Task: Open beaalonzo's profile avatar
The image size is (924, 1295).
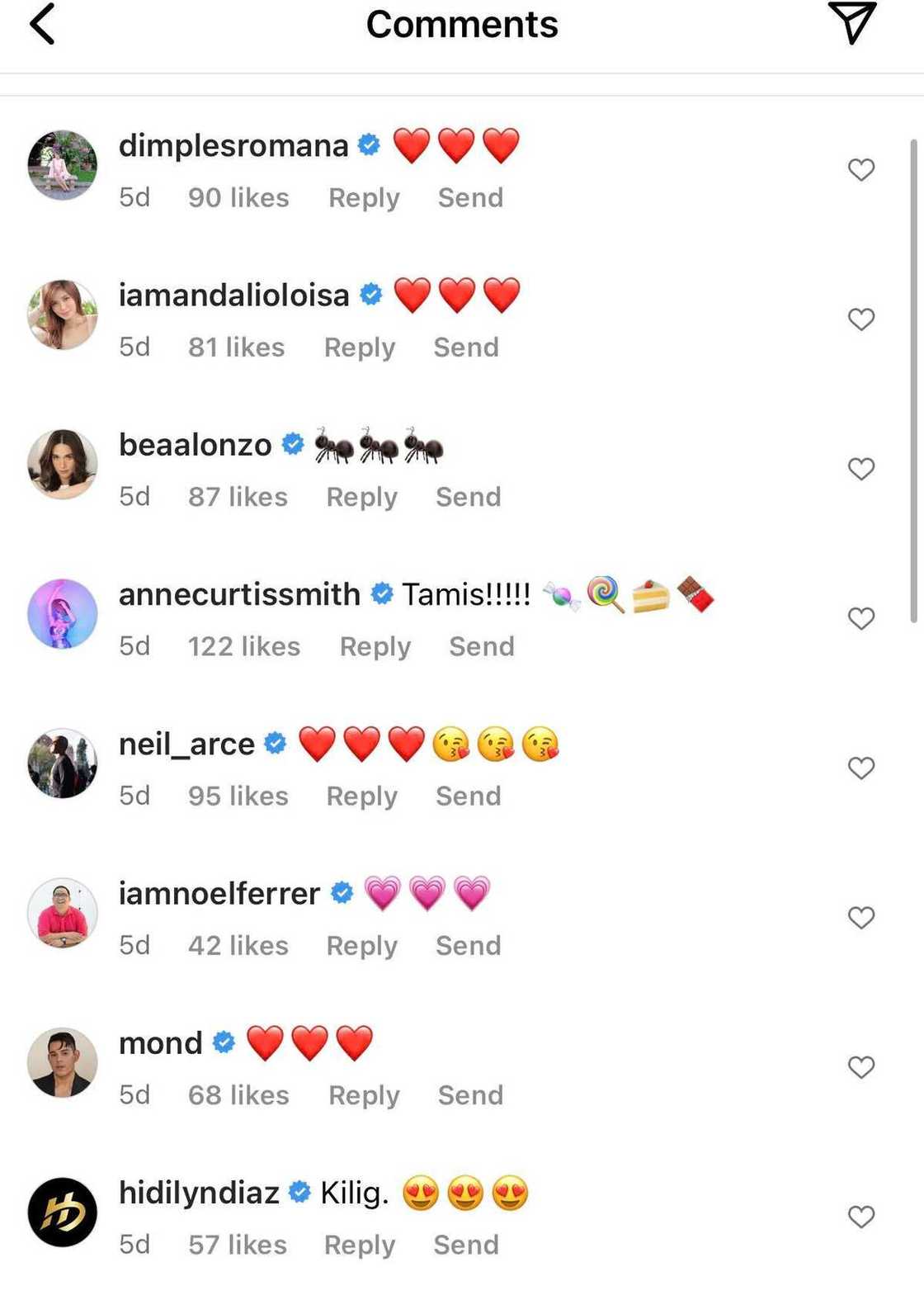Action: coord(63,464)
